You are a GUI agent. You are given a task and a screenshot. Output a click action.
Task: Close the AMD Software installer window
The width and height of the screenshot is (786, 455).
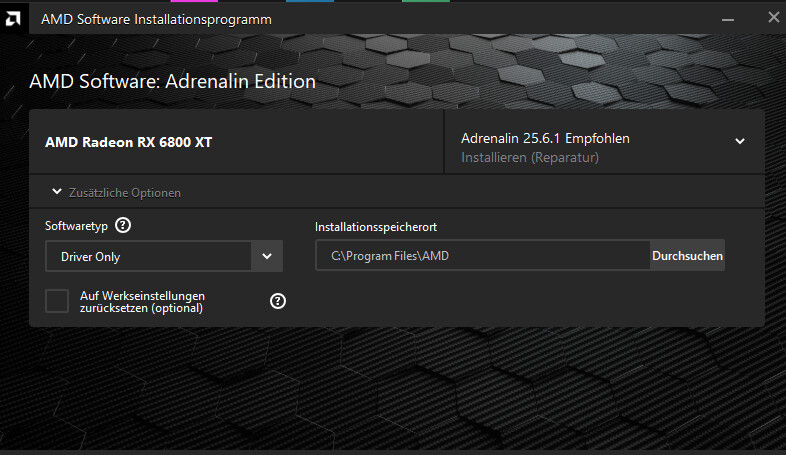click(x=773, y=18)
